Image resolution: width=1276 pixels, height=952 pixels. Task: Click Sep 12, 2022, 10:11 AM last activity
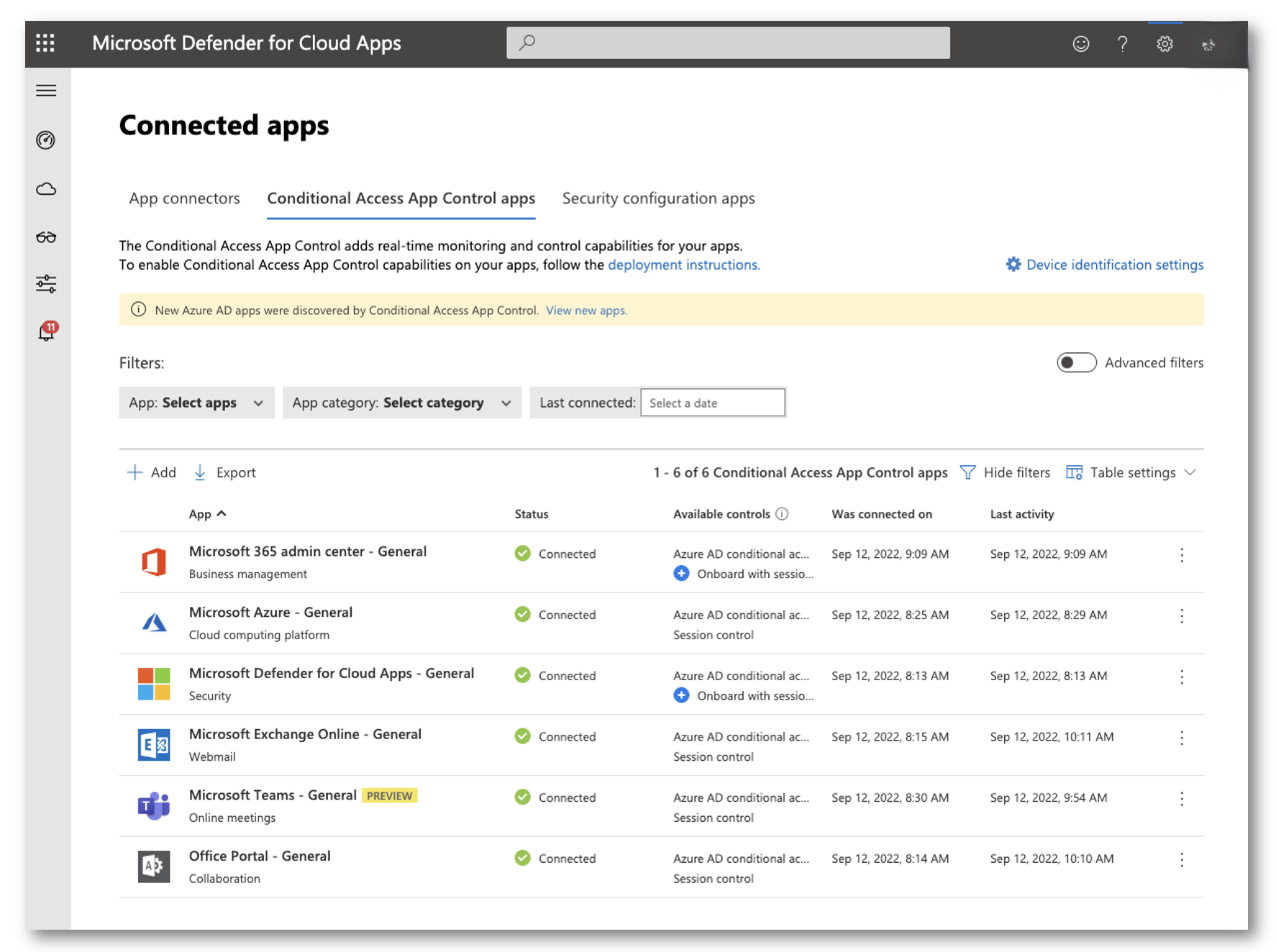click(x=1052, y=737)
